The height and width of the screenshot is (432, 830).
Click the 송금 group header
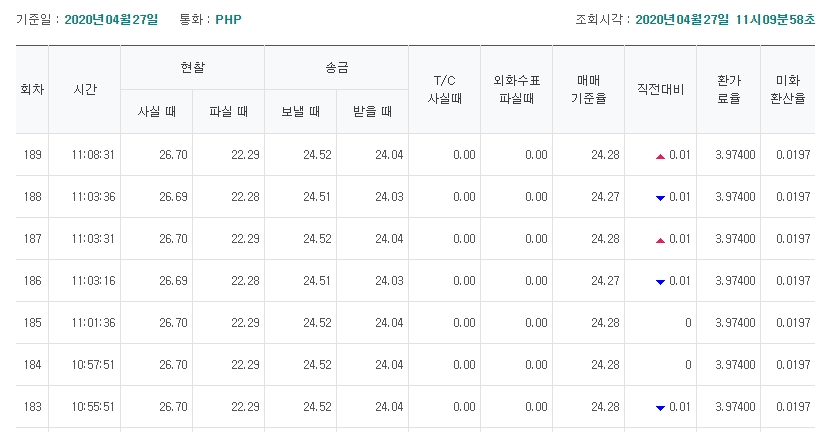[337, 68]
